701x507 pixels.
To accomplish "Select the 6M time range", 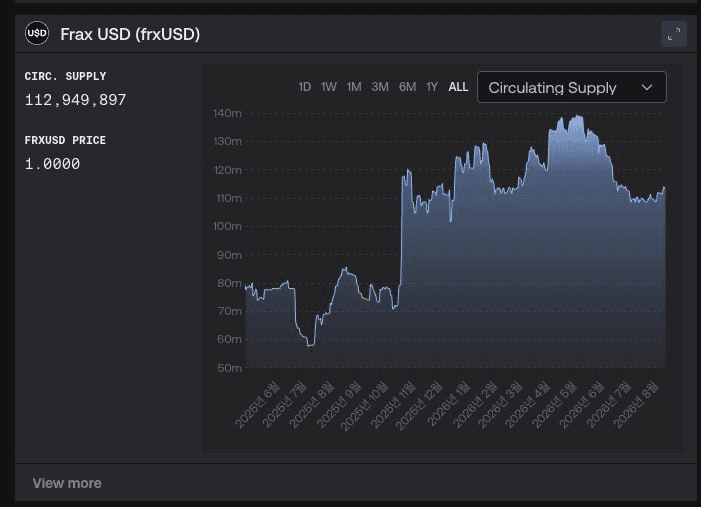I will pyautogui.click(x=407, y=87).
